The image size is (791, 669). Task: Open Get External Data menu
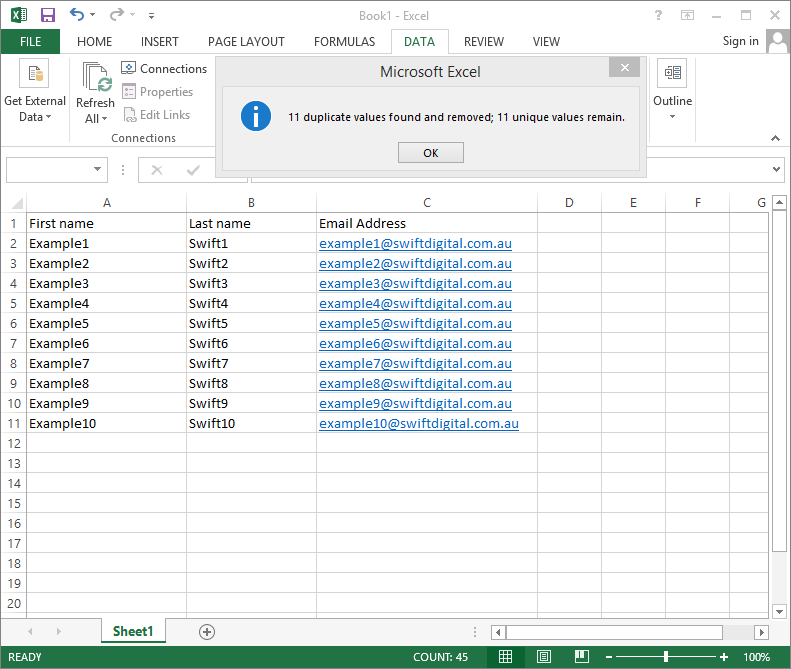[x=35, y=91]
